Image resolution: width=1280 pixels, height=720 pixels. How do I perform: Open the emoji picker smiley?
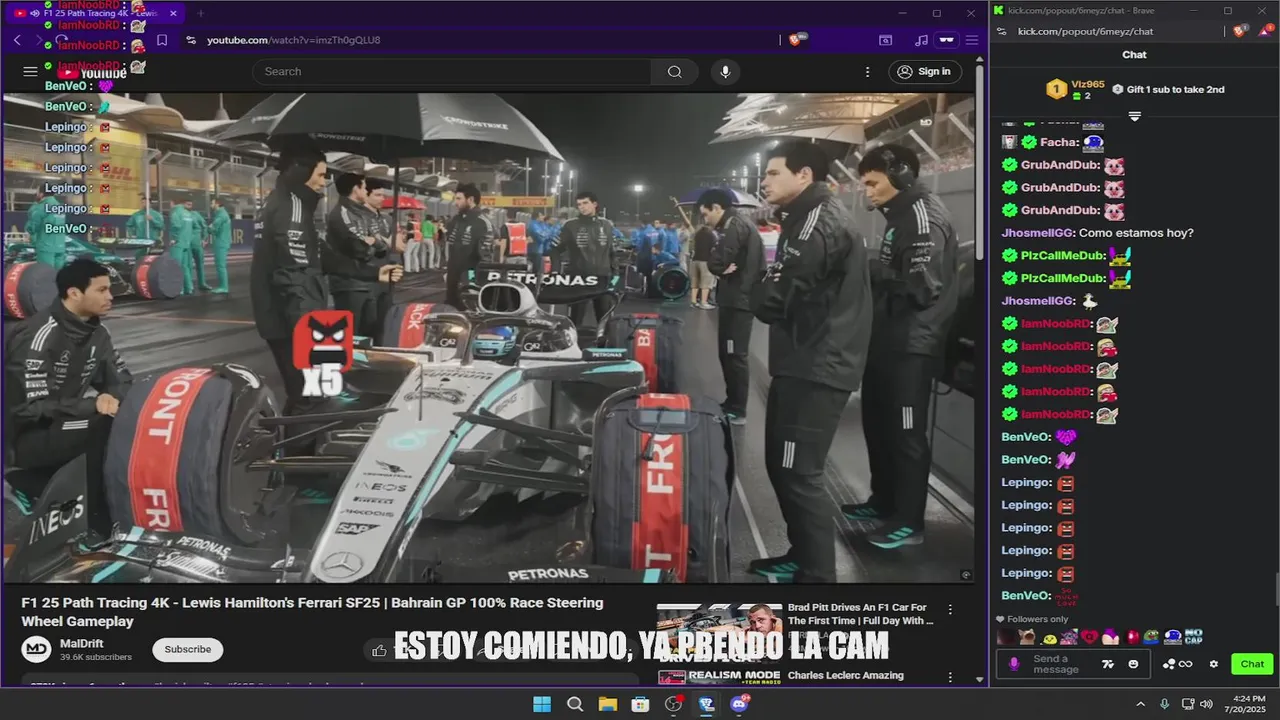tap(1133, 664)
